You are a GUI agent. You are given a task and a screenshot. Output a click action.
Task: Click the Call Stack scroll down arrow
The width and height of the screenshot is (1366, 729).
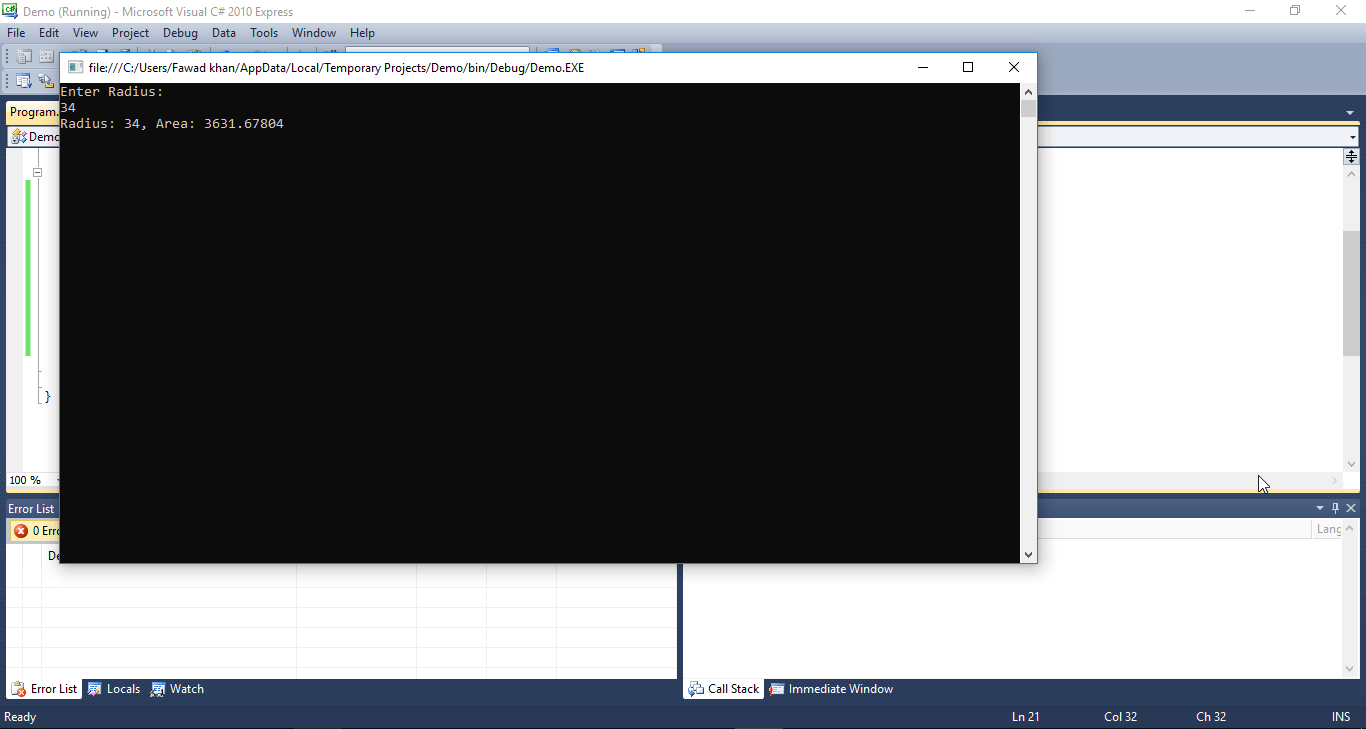[x=1351, y=669]
